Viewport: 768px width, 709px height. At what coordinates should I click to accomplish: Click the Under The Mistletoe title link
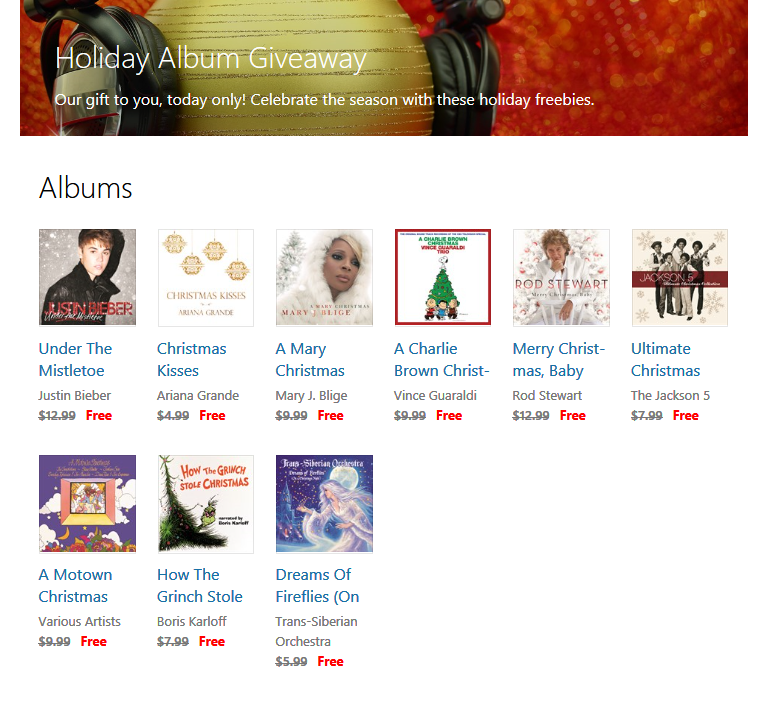click(x=75, y=359)
